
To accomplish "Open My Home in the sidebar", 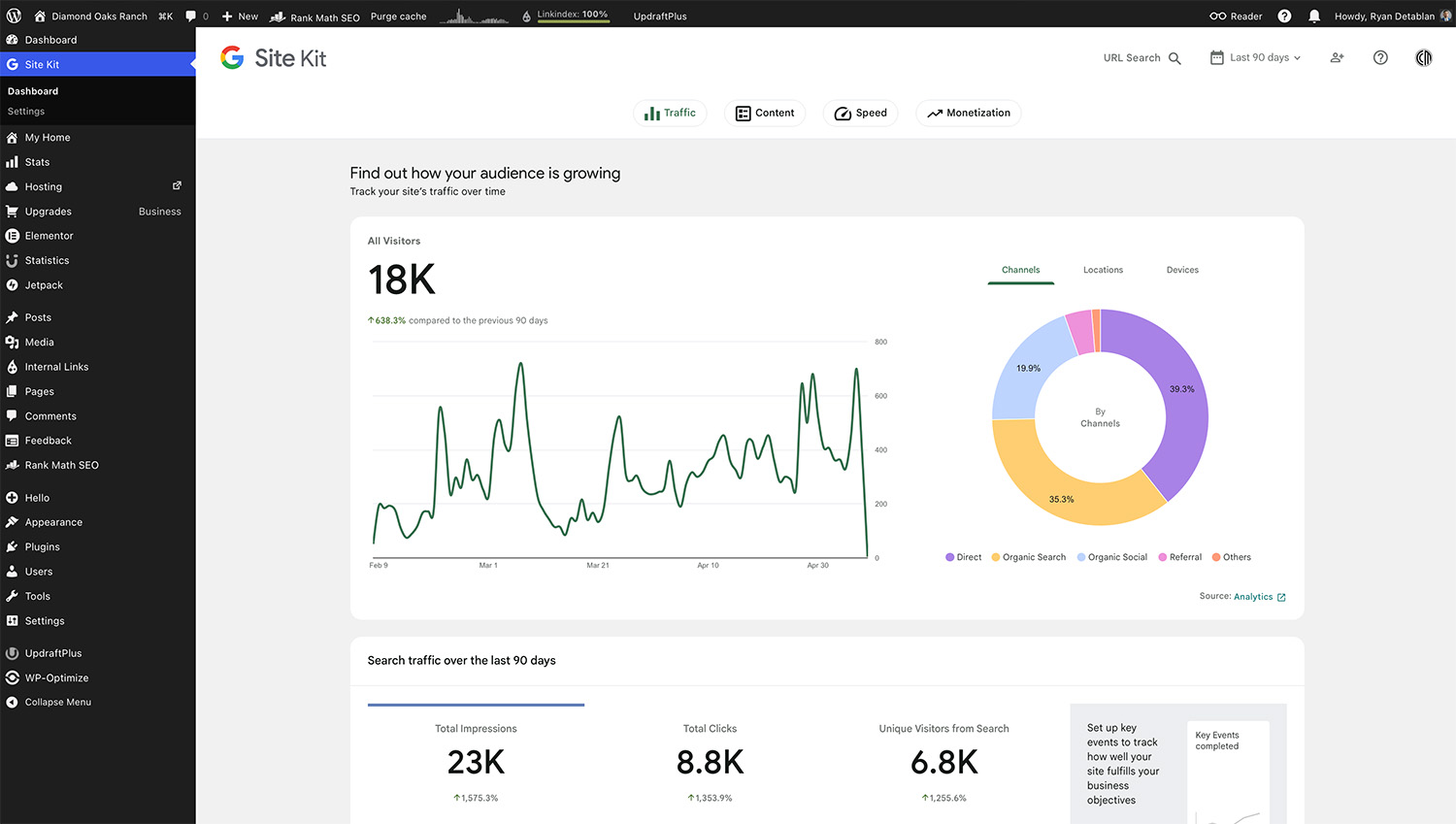I will [97, 138].
